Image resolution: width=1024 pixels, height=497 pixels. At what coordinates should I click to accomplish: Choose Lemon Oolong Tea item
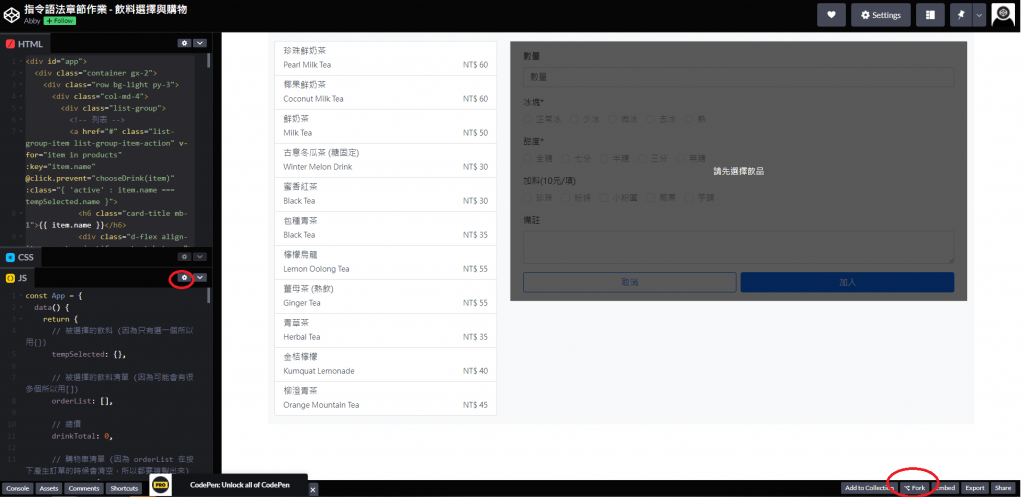(x=385, y=262)
